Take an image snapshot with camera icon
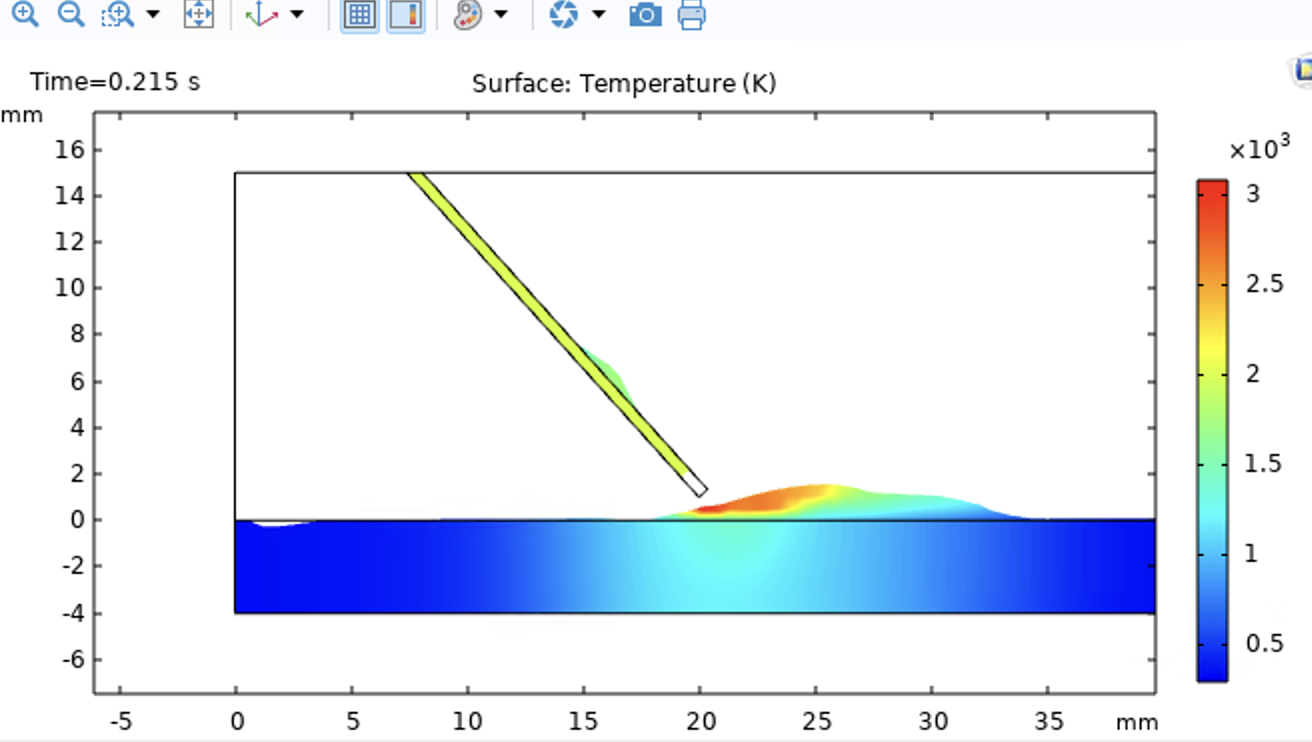1312x742 pixels. point(645,14)
